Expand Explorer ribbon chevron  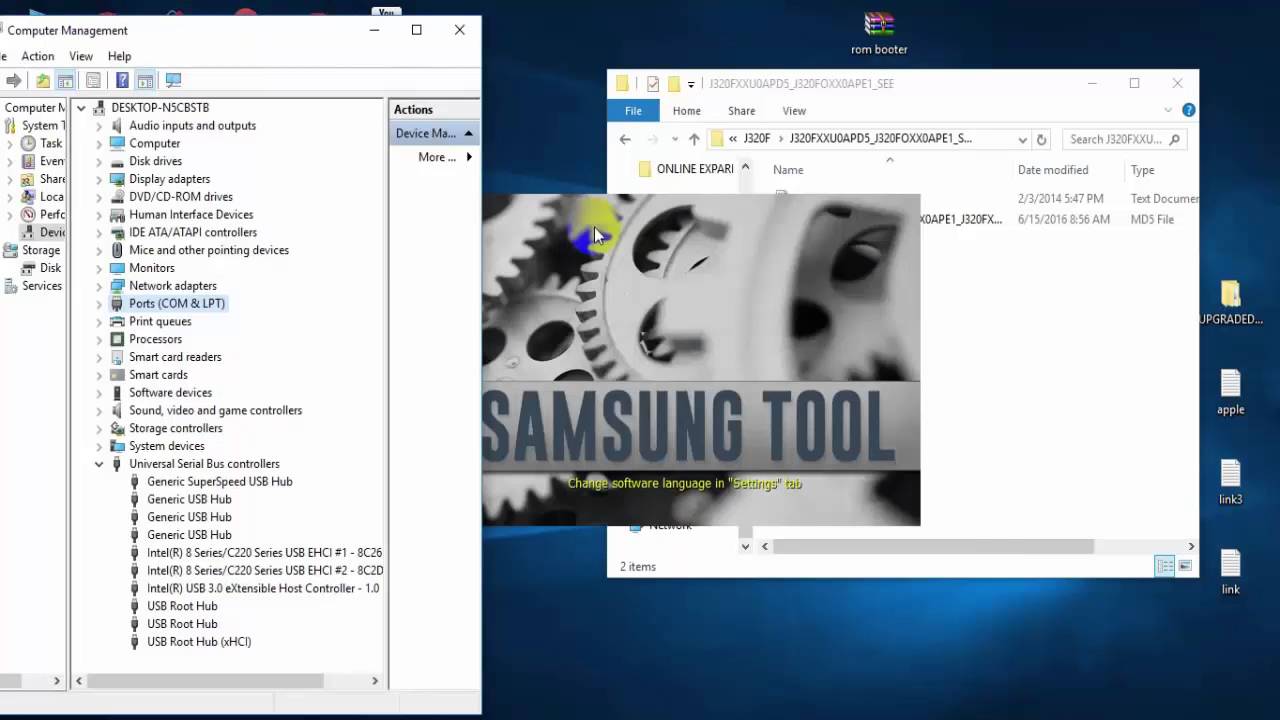point(1168,110)
